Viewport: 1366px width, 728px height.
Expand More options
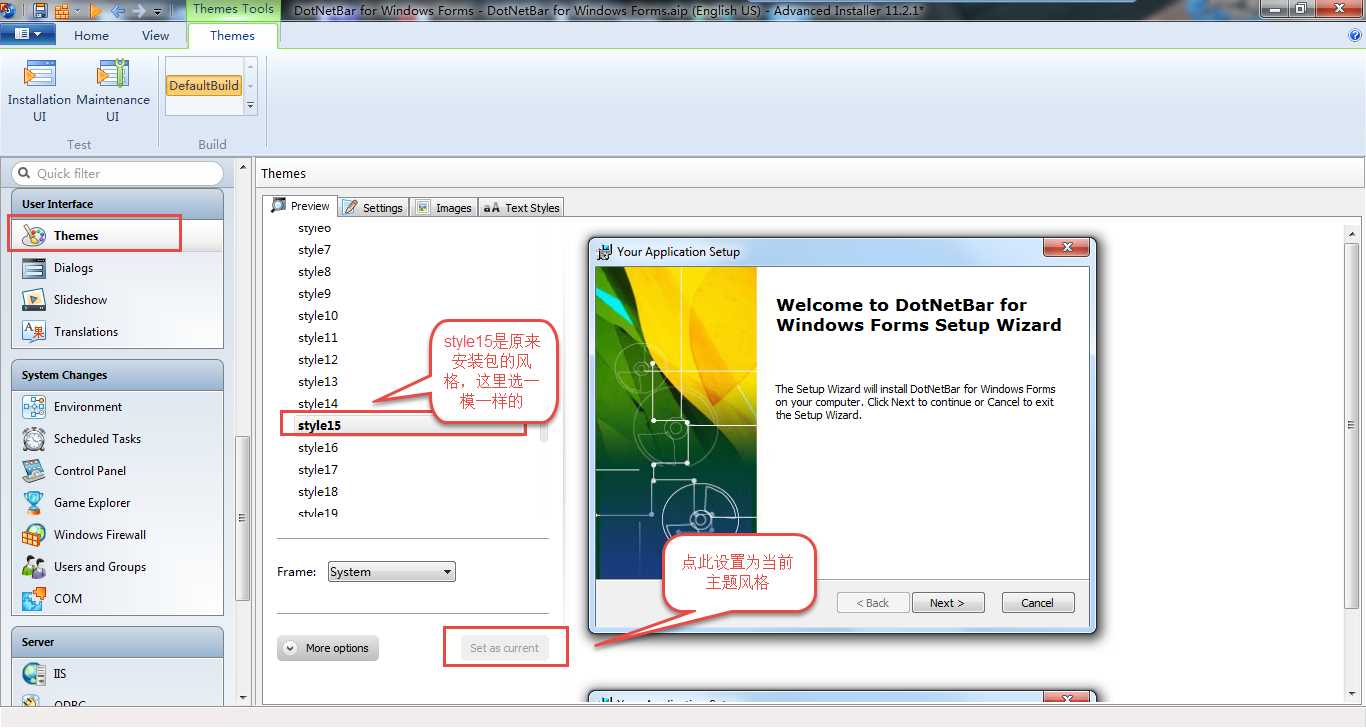pos(328,648)
